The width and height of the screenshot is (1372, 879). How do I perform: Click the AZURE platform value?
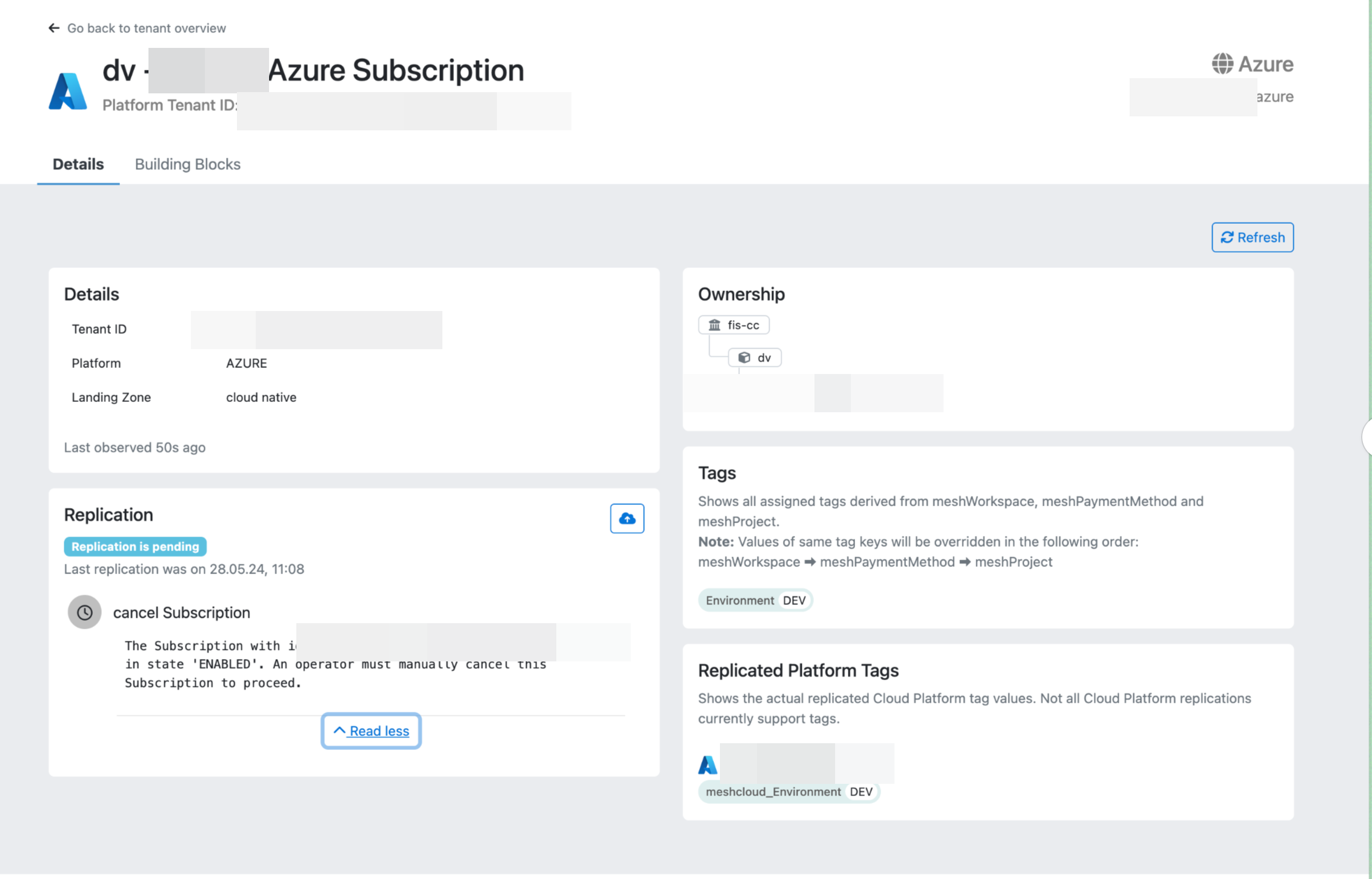point(246,363)
